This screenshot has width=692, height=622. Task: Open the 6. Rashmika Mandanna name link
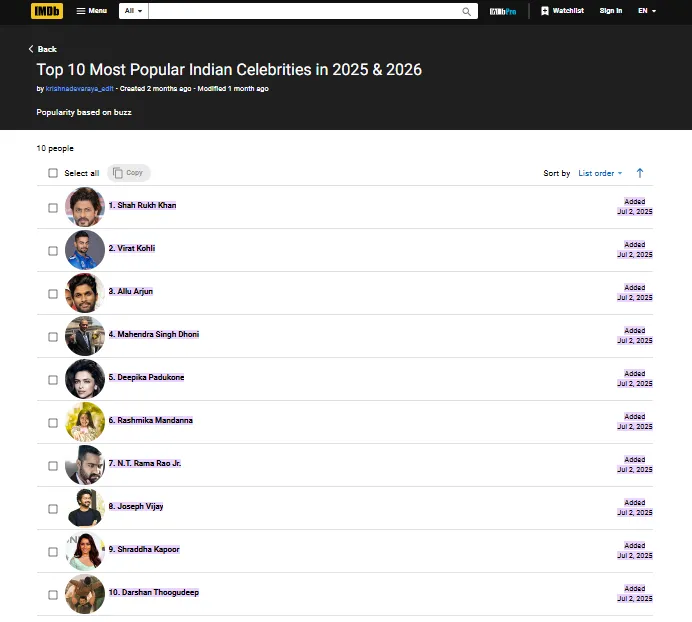151,420
